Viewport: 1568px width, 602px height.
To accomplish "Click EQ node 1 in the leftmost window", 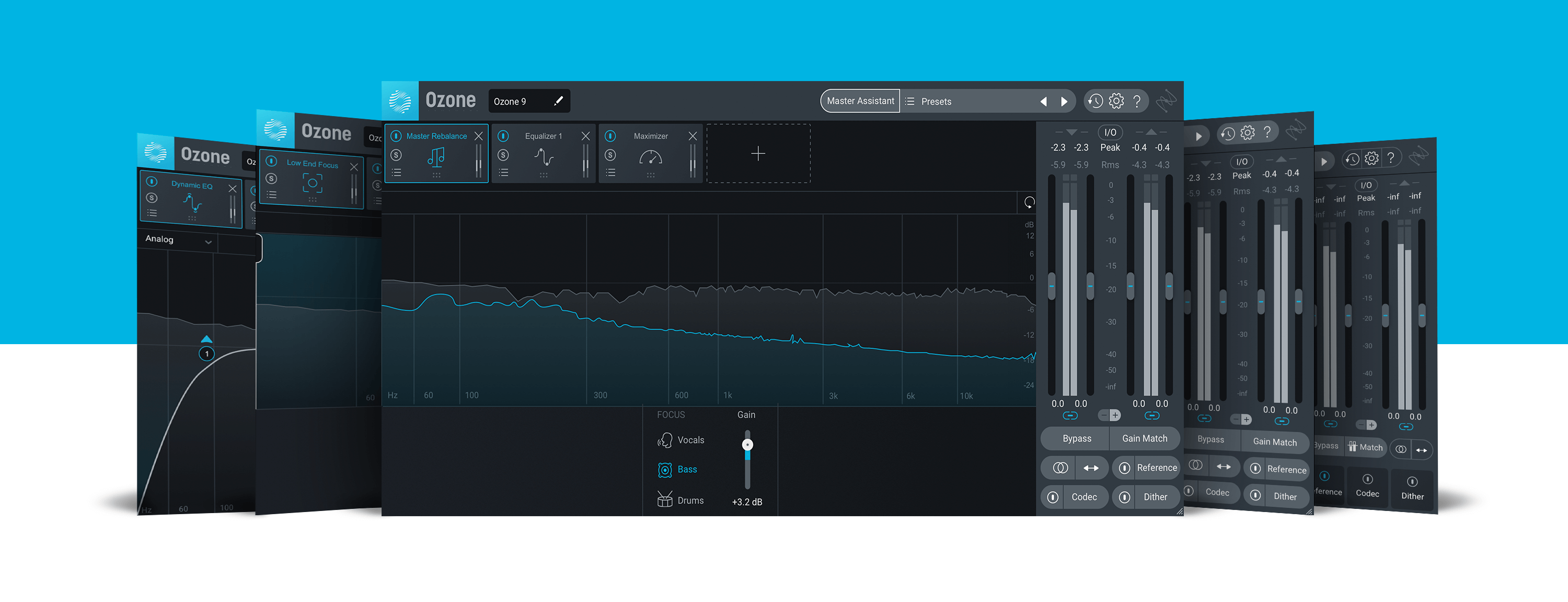I will point(207,354).
